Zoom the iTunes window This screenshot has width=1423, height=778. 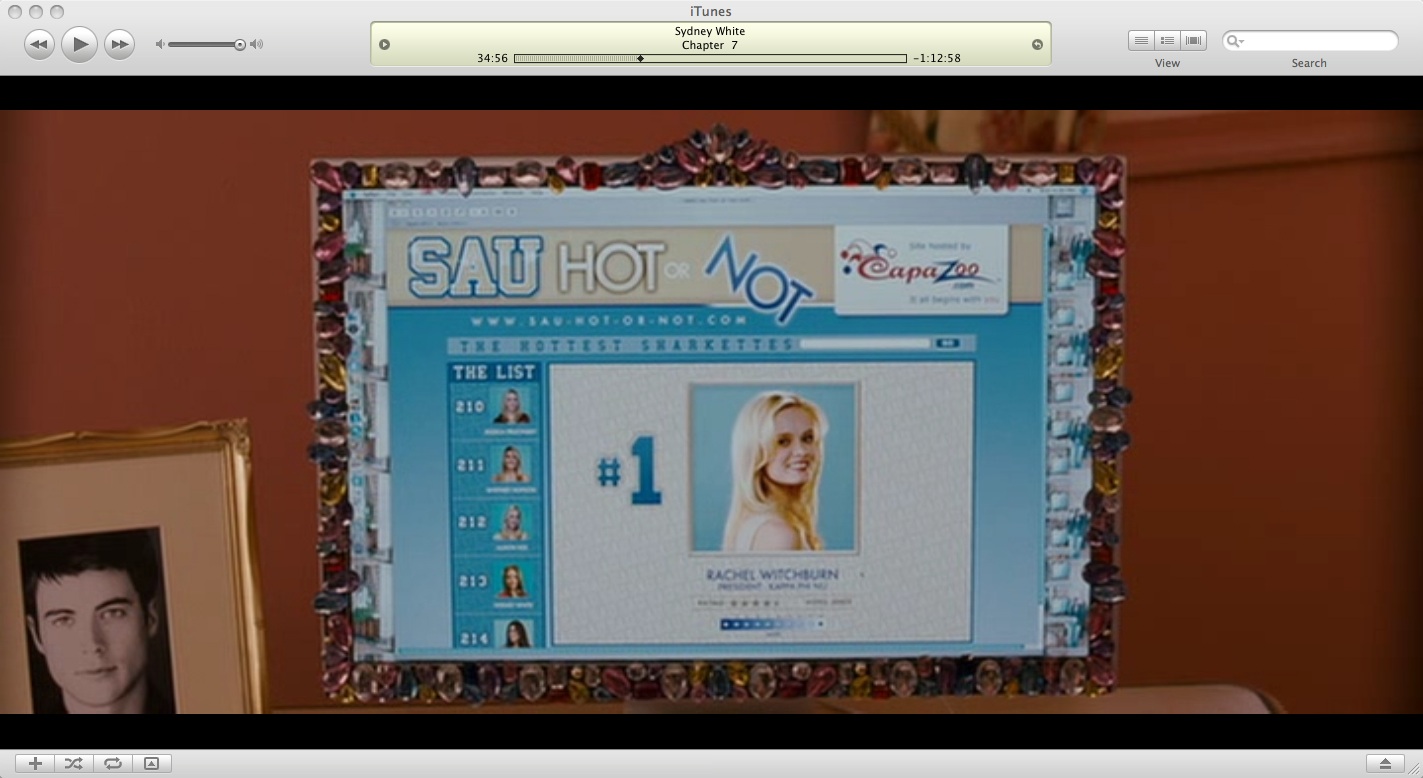[57, 11]
